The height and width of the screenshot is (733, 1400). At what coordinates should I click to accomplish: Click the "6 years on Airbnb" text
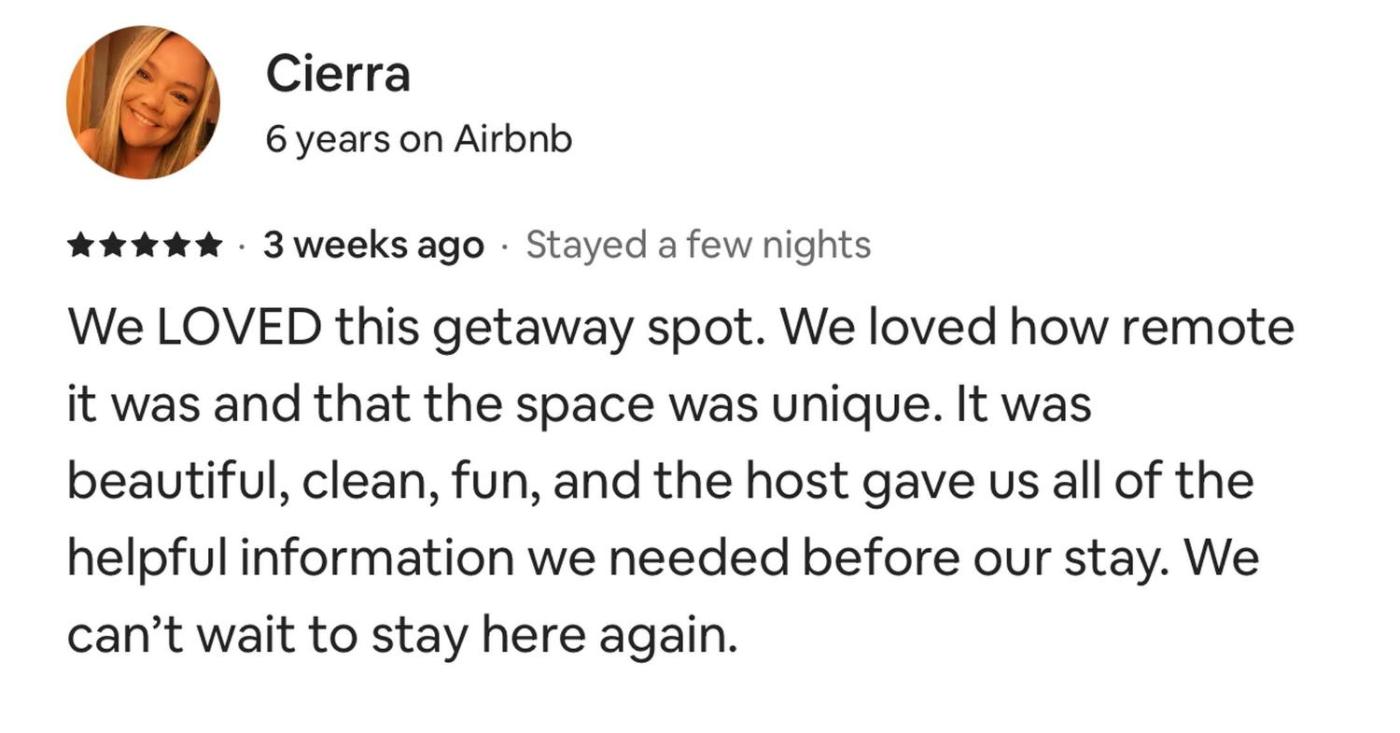(419, 140)
